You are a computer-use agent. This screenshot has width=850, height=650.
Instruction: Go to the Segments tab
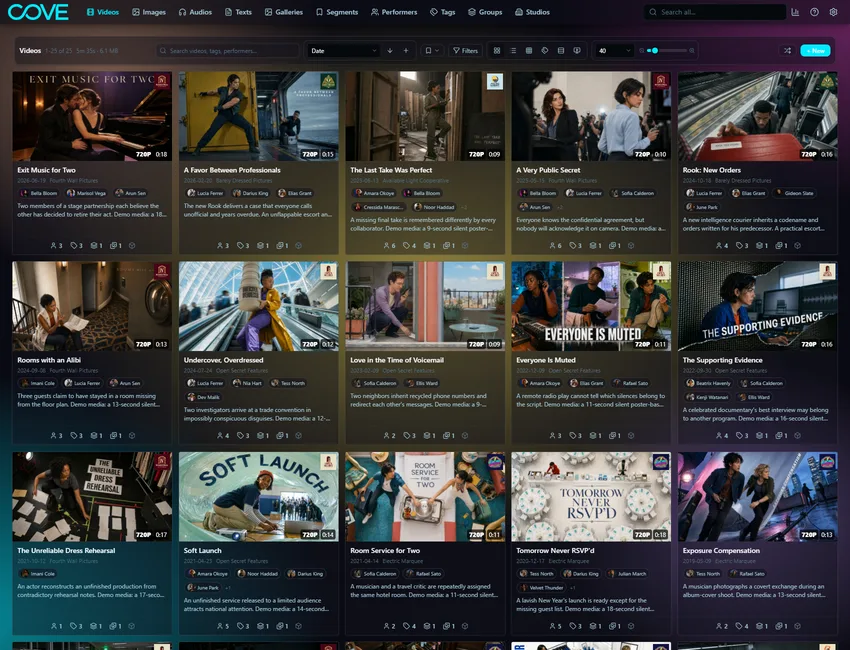(x=337, y=12)
